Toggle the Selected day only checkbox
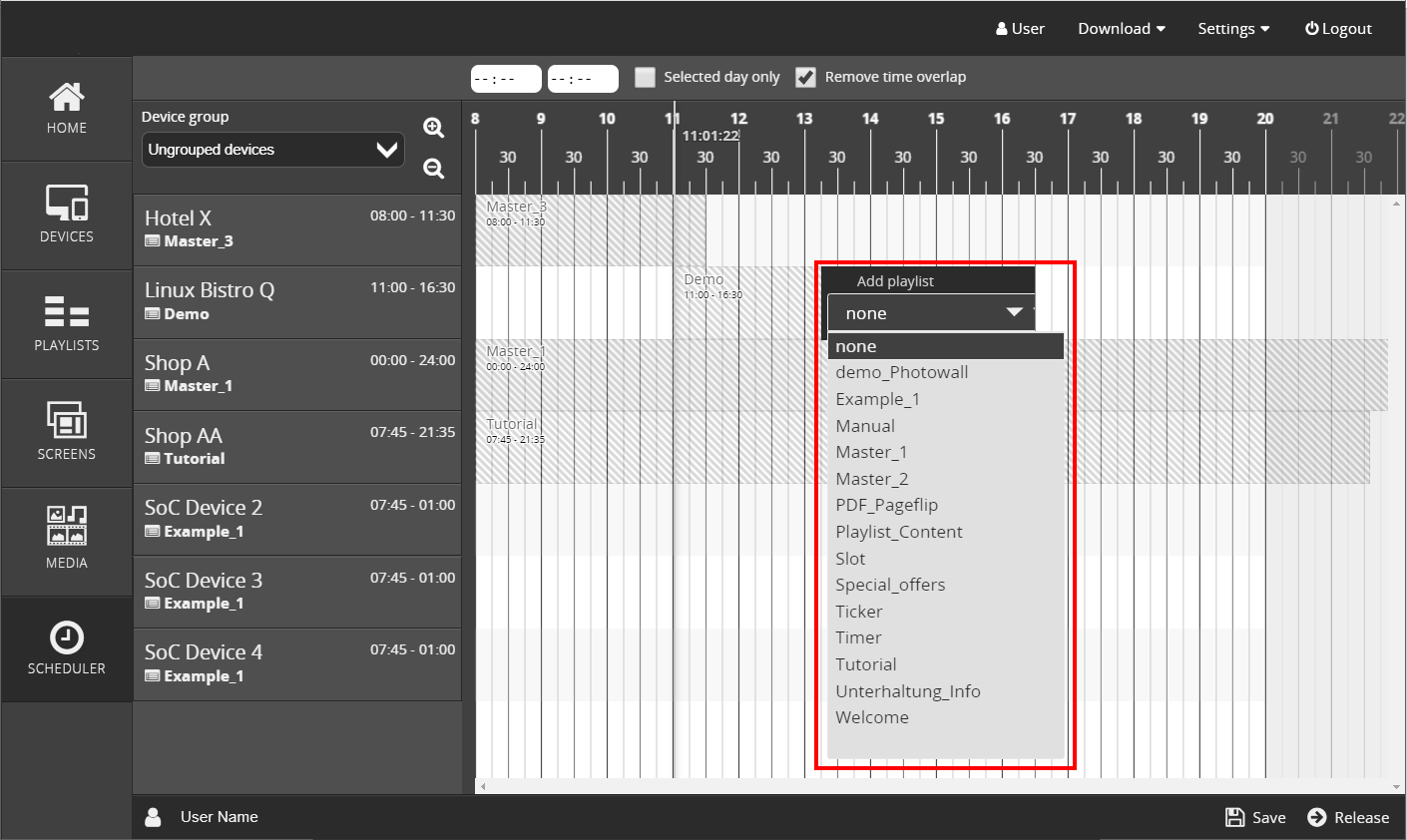The width and height of the screenshot is (1407, 840). (x=646, y=77)
